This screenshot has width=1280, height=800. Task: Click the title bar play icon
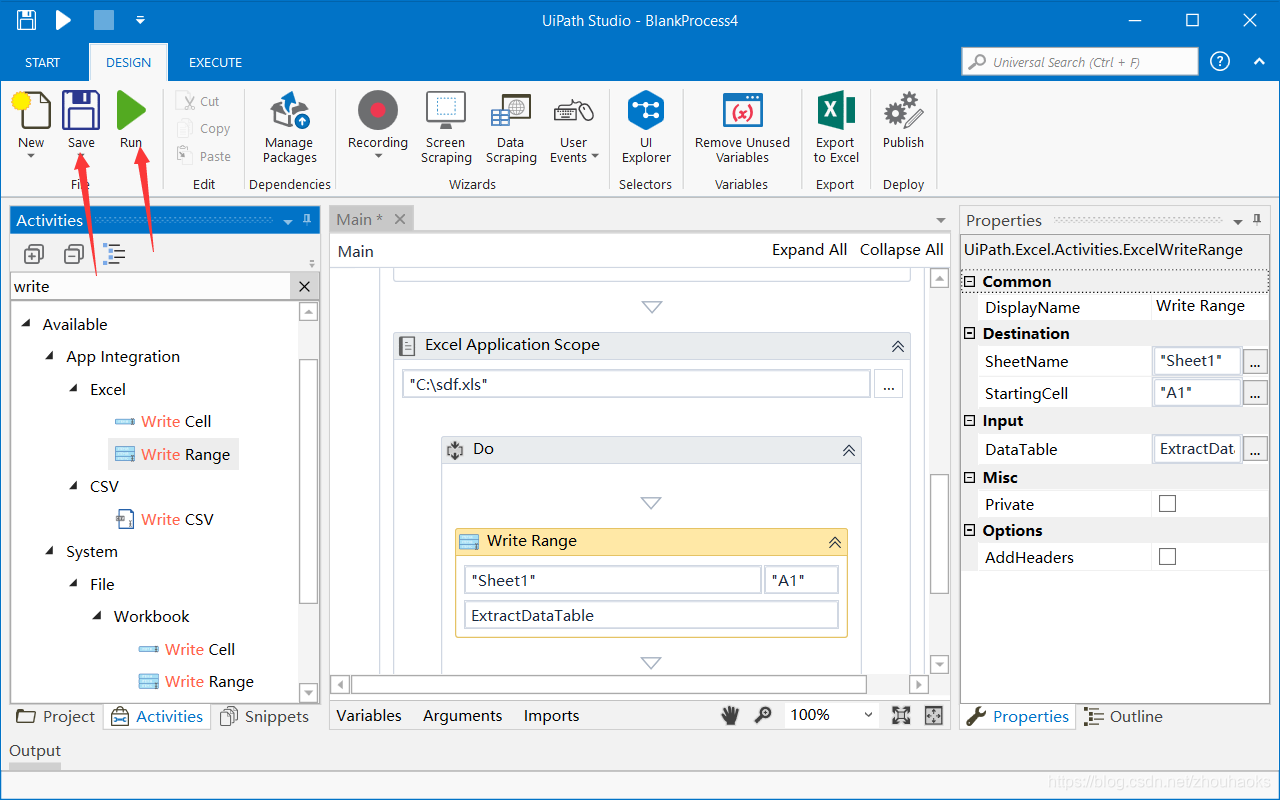tap(63, 20)
